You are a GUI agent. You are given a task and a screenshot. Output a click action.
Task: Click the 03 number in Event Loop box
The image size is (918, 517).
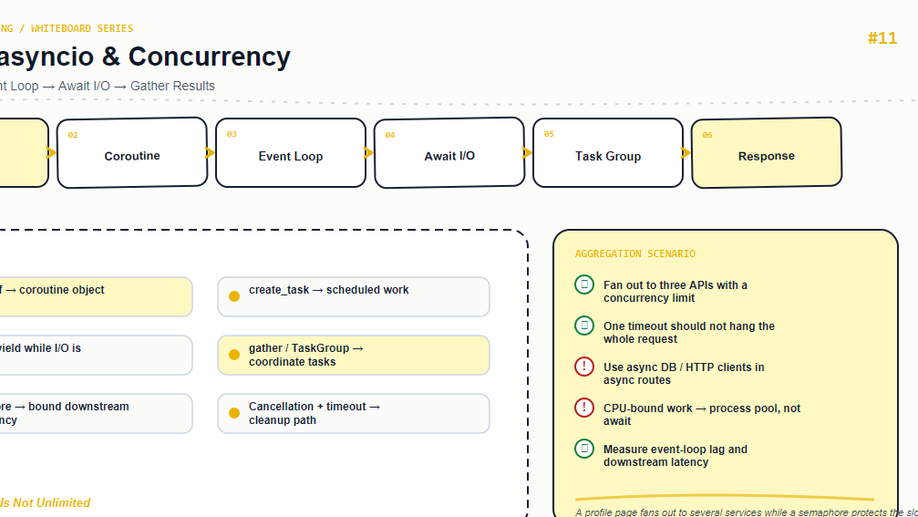(x=232, y=134)
